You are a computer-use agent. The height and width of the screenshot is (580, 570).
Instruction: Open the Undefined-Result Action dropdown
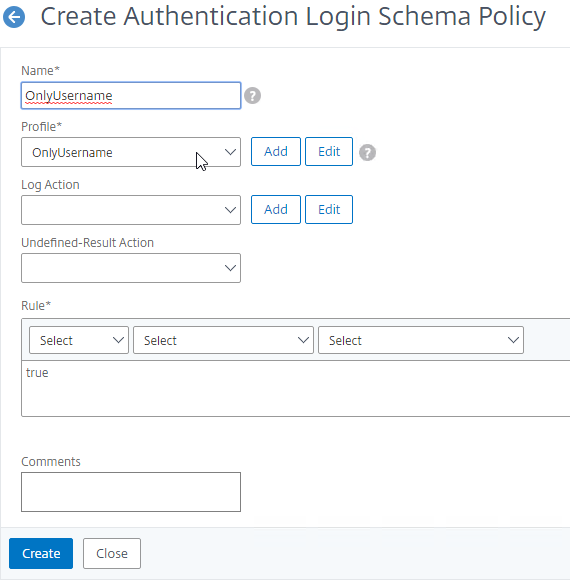(x=131, y=268)
